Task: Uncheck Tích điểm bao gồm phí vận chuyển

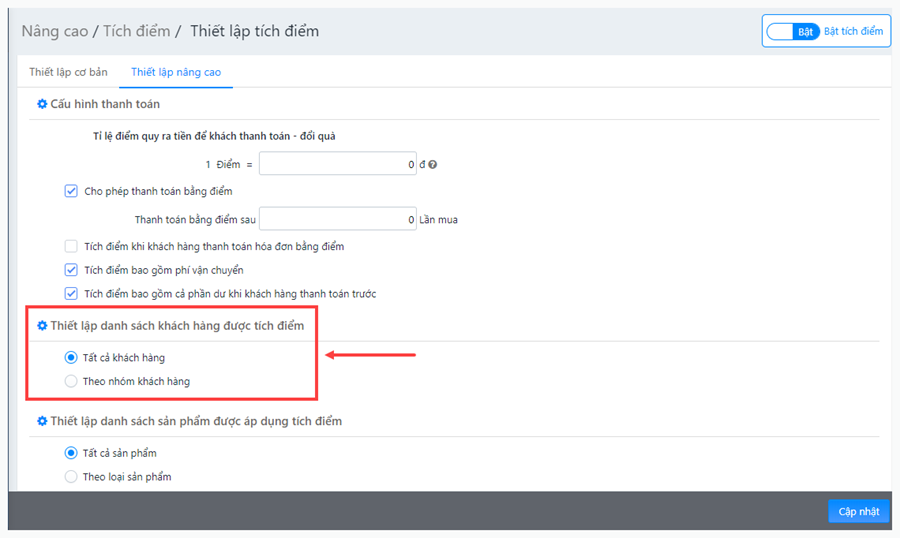Action: coord(71,270)
